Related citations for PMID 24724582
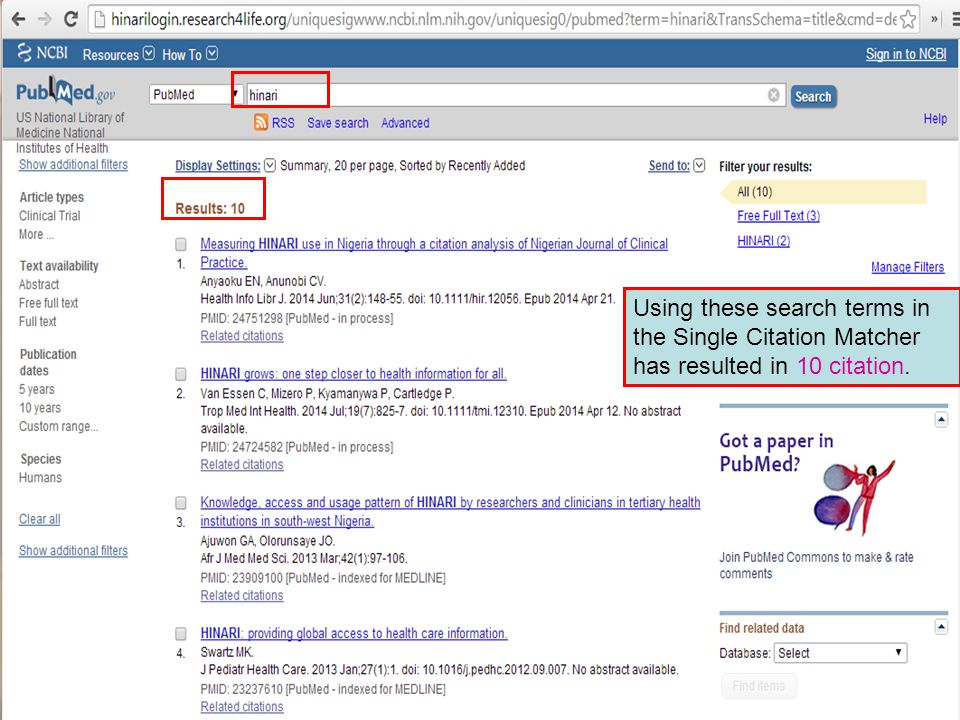The width and height of the screenshot is (960, 720). 242,464
